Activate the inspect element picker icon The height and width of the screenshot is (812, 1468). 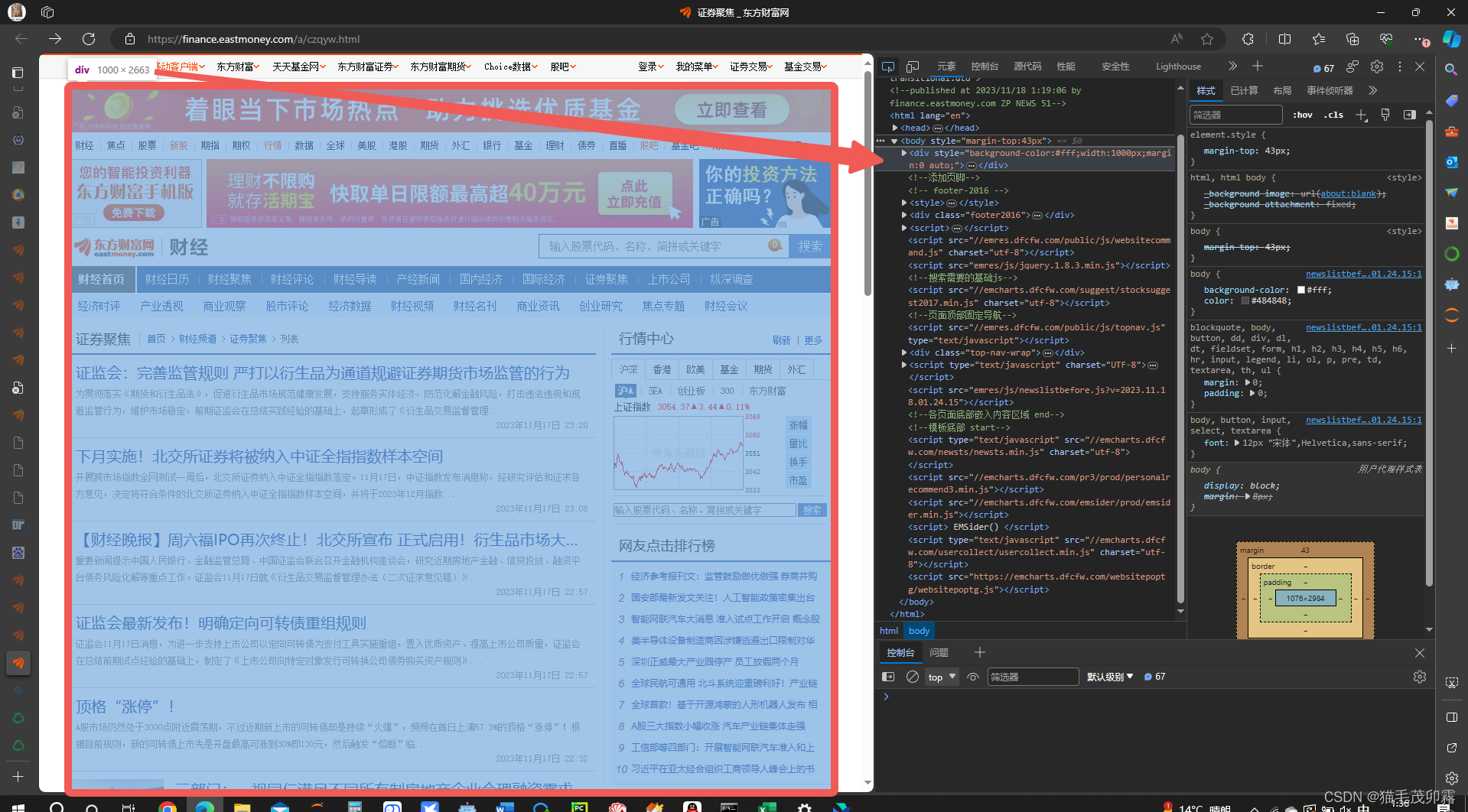point(888,67)
